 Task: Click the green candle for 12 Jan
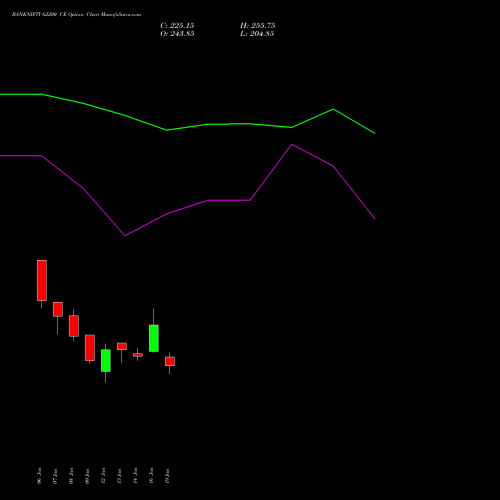click(106, 360)
